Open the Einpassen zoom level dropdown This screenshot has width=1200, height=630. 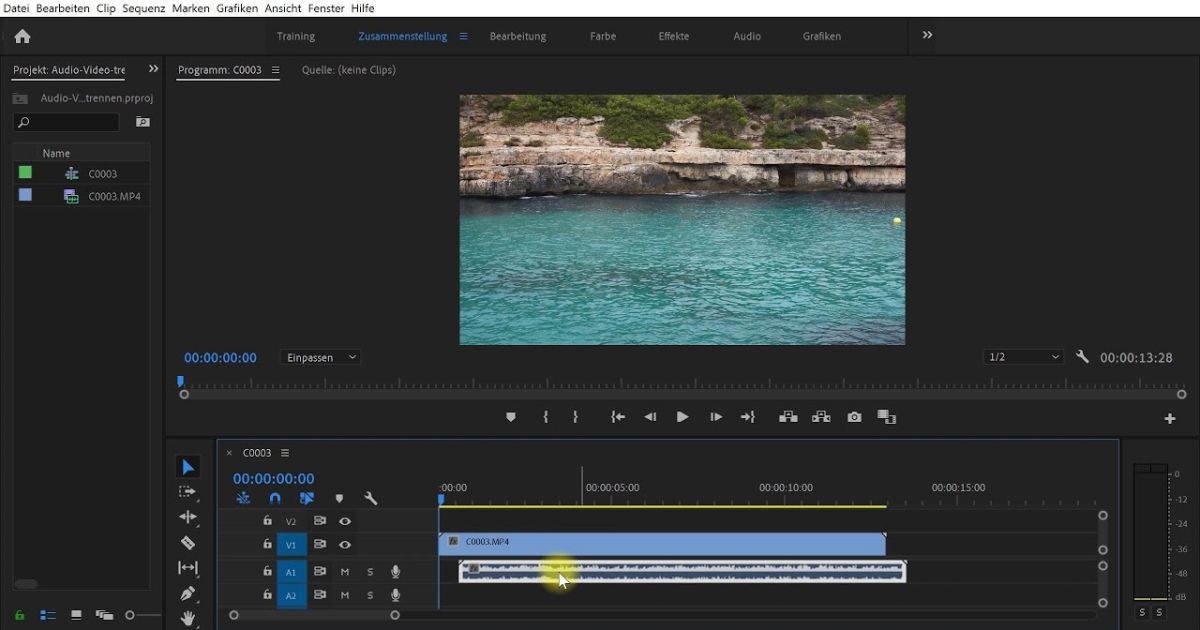(x=320, y=357)
